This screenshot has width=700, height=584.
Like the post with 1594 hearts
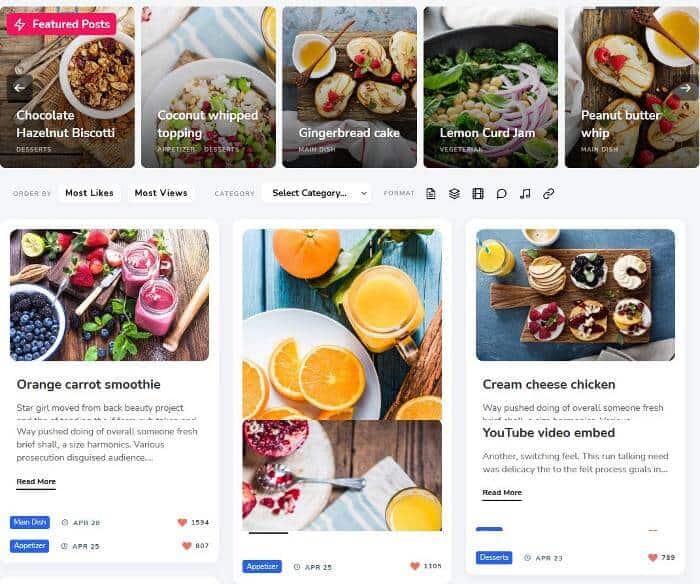pyautogui.click(x=182, y=522)
